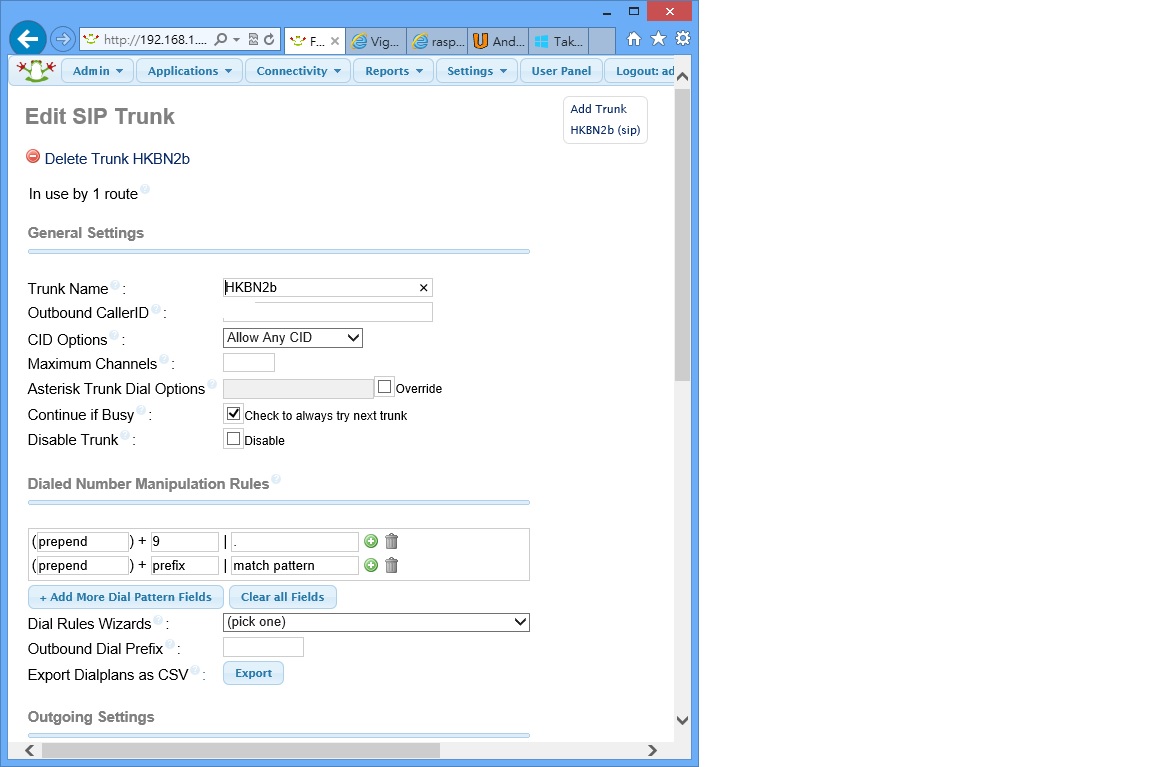The image size is (1152, 767).
Task: Expand the Dial Rules Wizards dropdown
Action: click(376, 622)
